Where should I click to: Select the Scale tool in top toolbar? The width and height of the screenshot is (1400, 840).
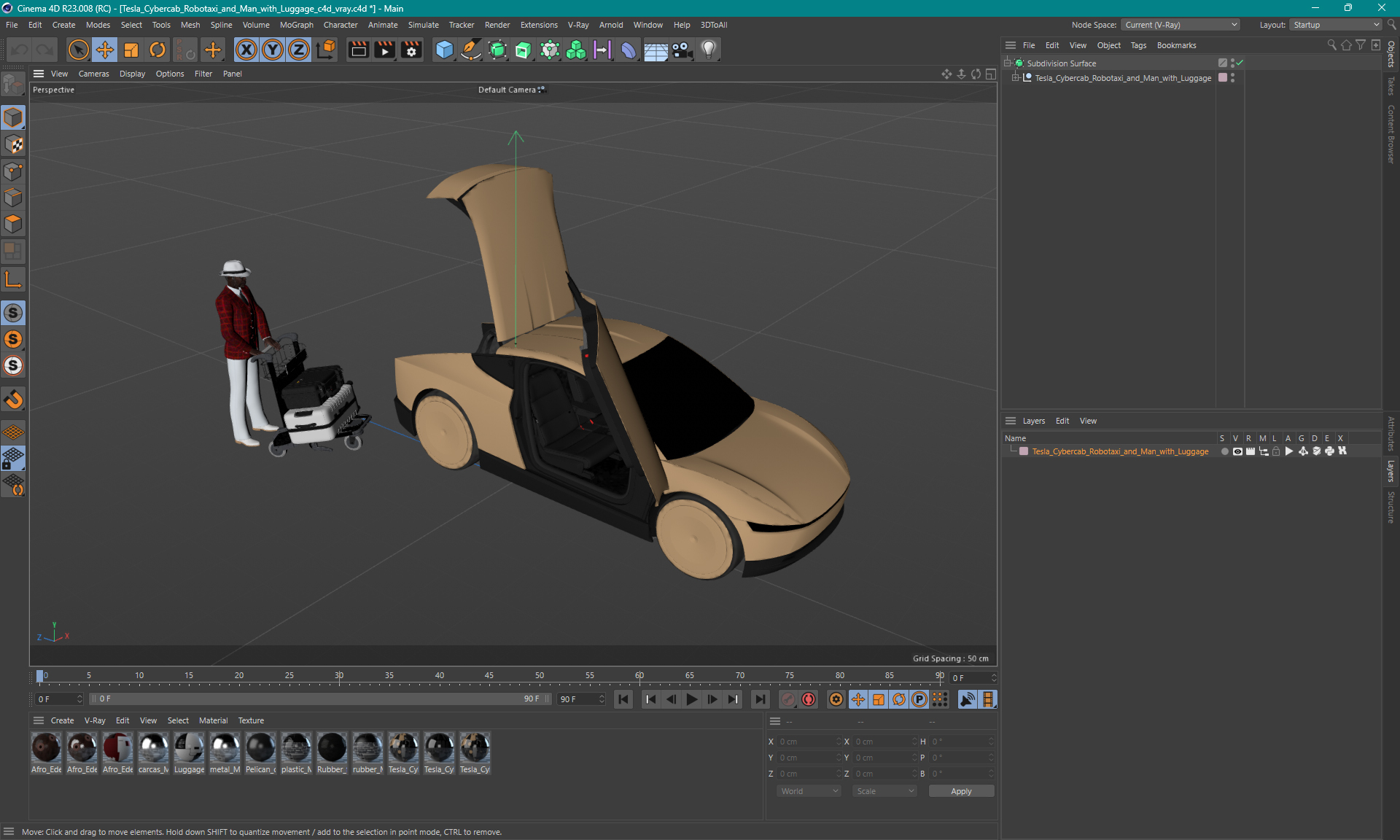(x=131, y=50)
